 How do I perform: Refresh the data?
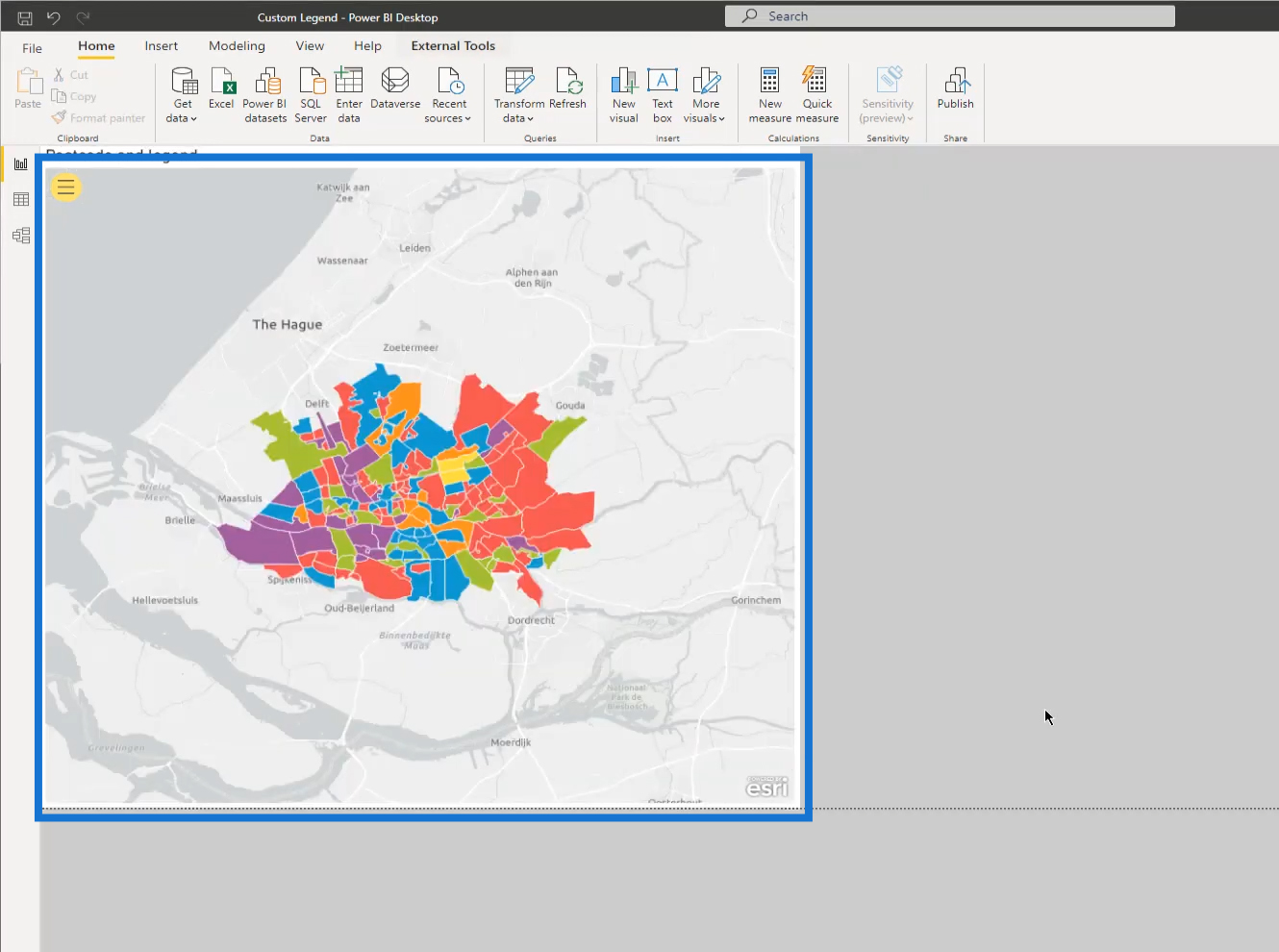pyautogui.click(x=567, y=88)
